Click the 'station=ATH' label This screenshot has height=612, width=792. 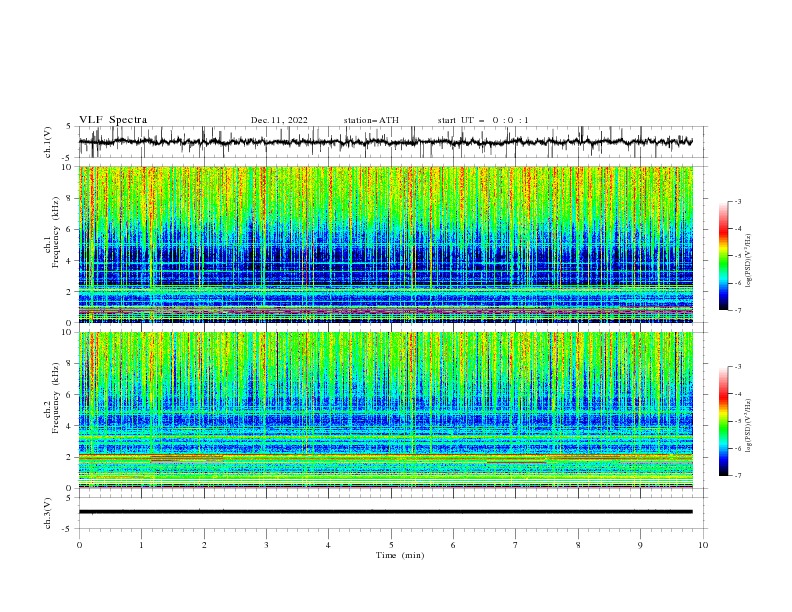tap(371, 120)
